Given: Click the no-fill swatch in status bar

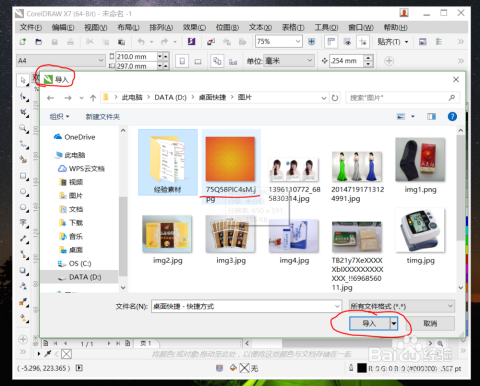Looking at the screenshot, I should pos(244,368).
